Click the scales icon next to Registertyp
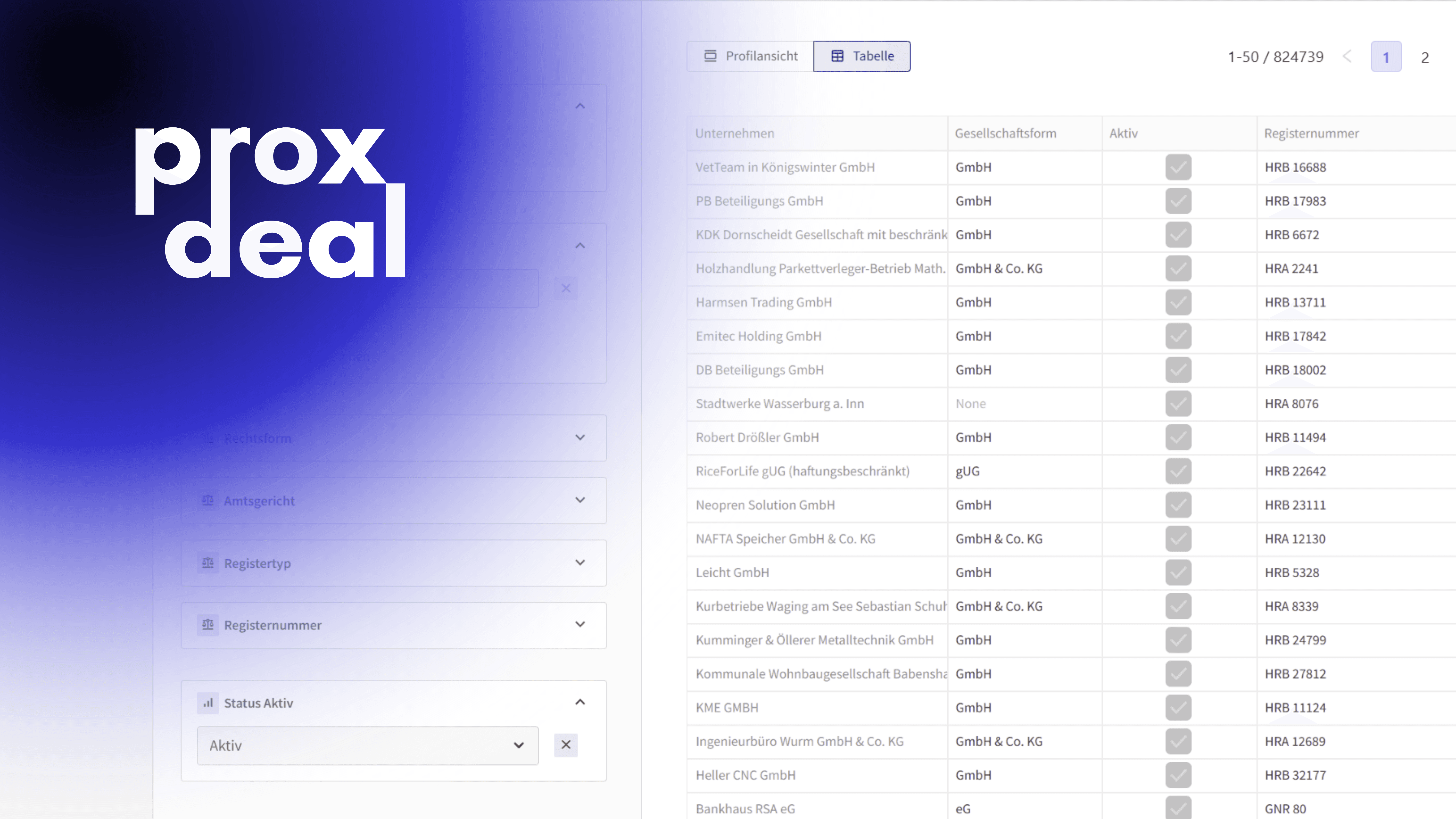This screenshot has height=819, width=1456. (x=207, y=563)
